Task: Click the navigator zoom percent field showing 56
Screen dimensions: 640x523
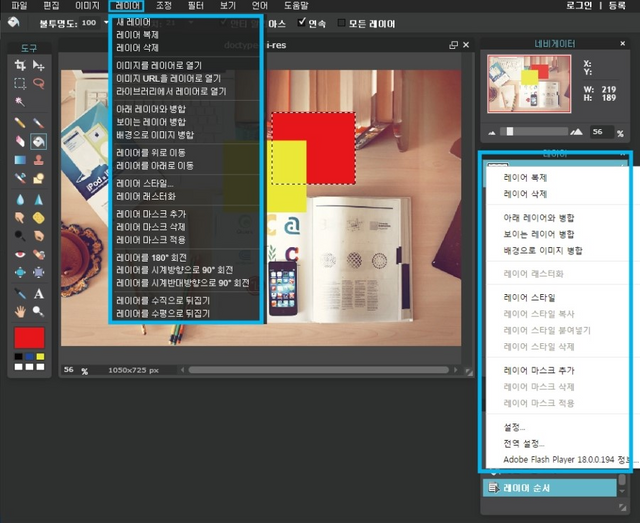Action: 601,132
